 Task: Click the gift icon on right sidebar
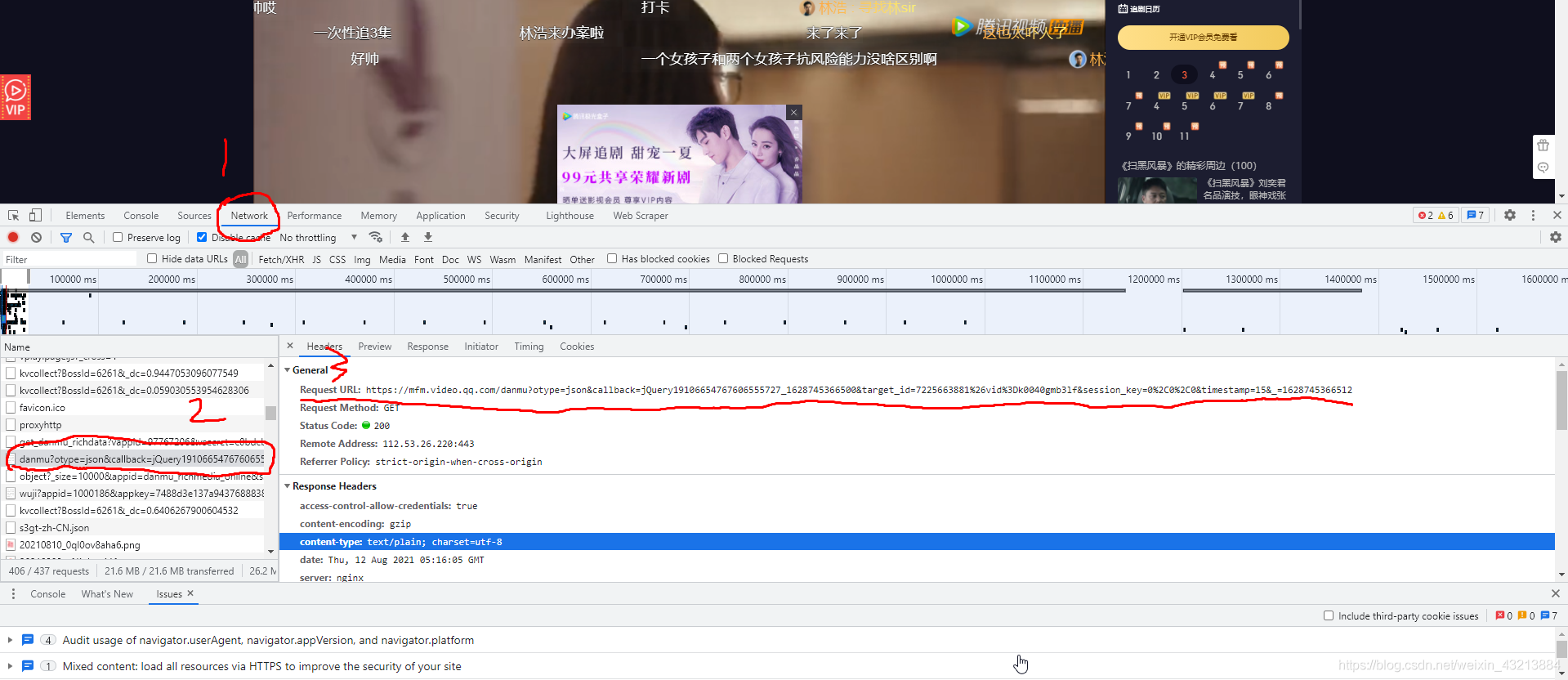click(x=1543, y=145)
